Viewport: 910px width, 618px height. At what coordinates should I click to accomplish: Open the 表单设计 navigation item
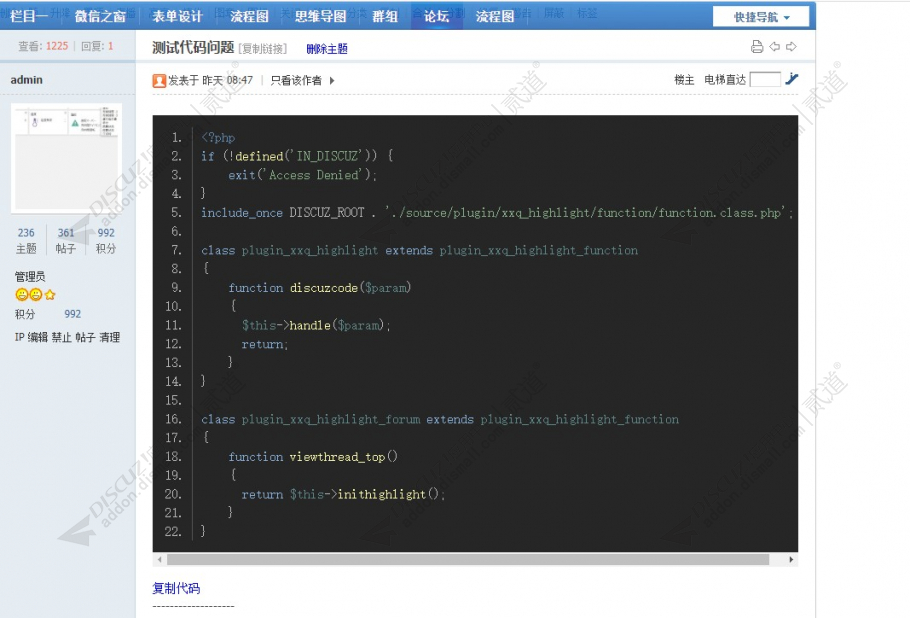coord(177,16)
